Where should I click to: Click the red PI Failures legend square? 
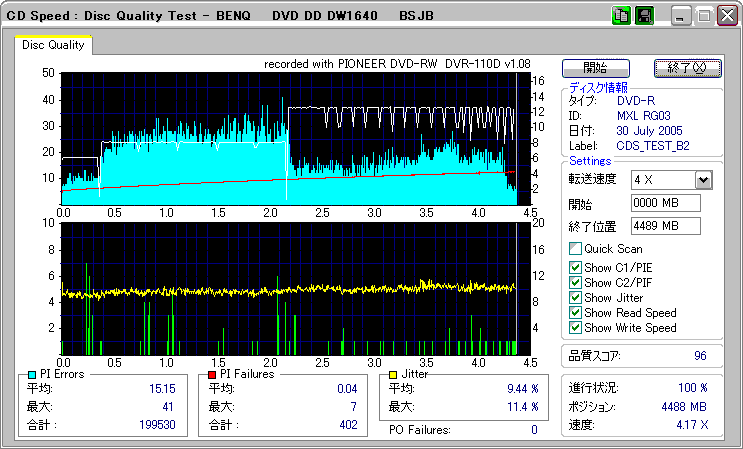click(211, 375)
